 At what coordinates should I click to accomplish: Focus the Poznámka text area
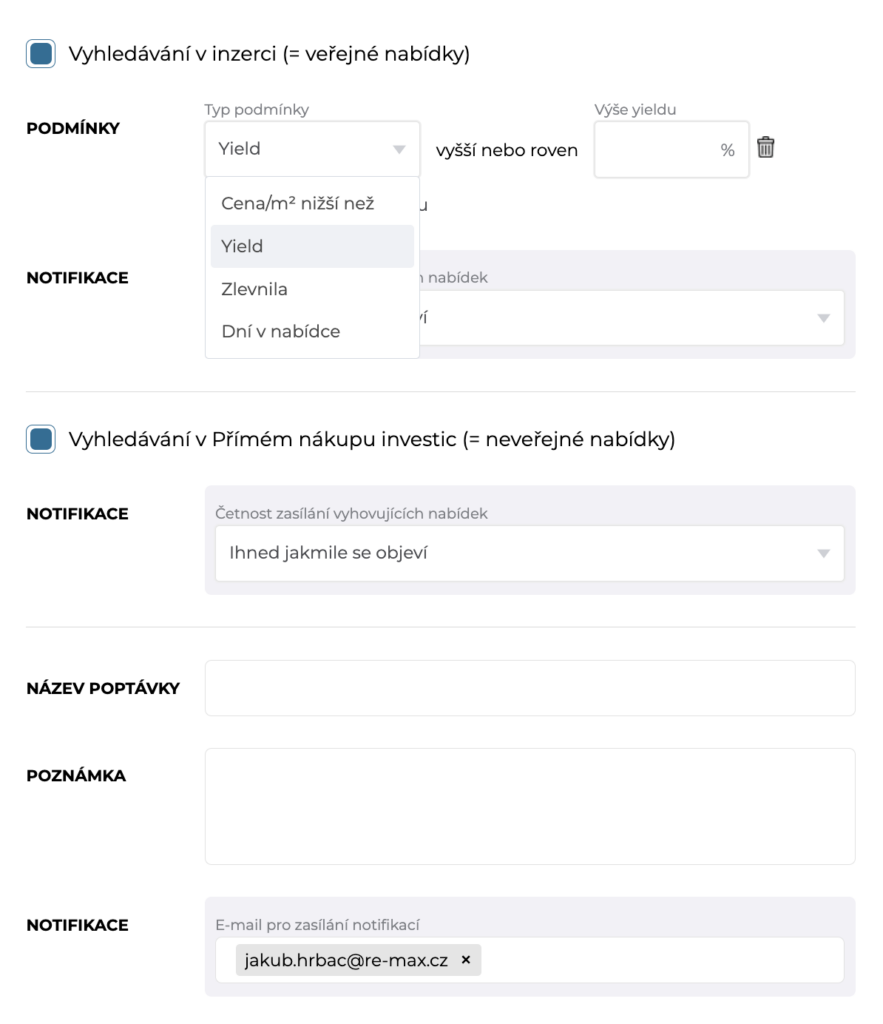(x=529, y=806)
